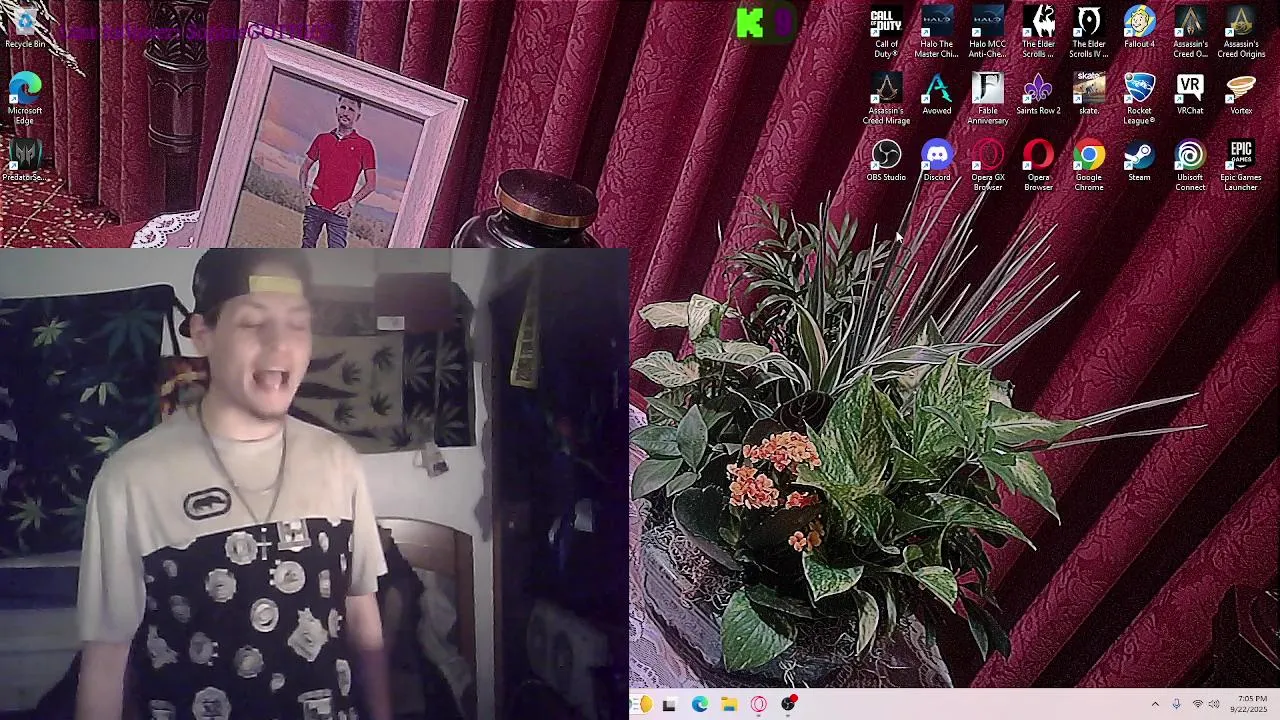1280x720 pixels.
Task: Select the Opera Browser desktop shortcut
Action: [x=1038, y=166]
